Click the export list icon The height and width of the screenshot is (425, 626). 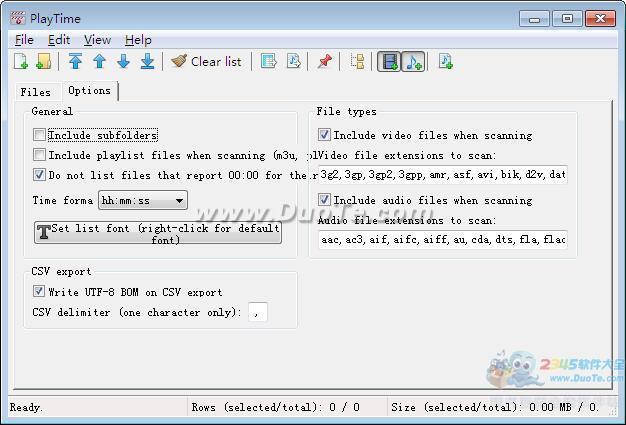tap(269, 62)
